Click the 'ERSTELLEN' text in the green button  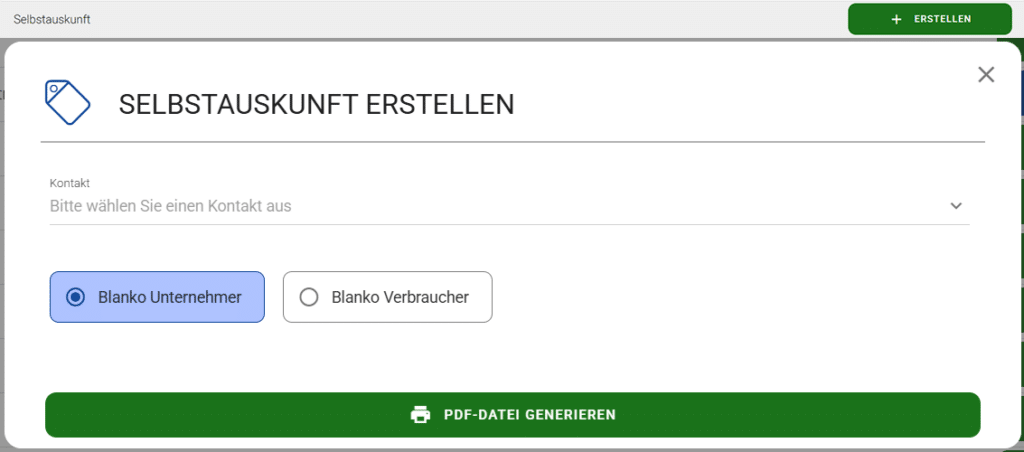point(942,19)
